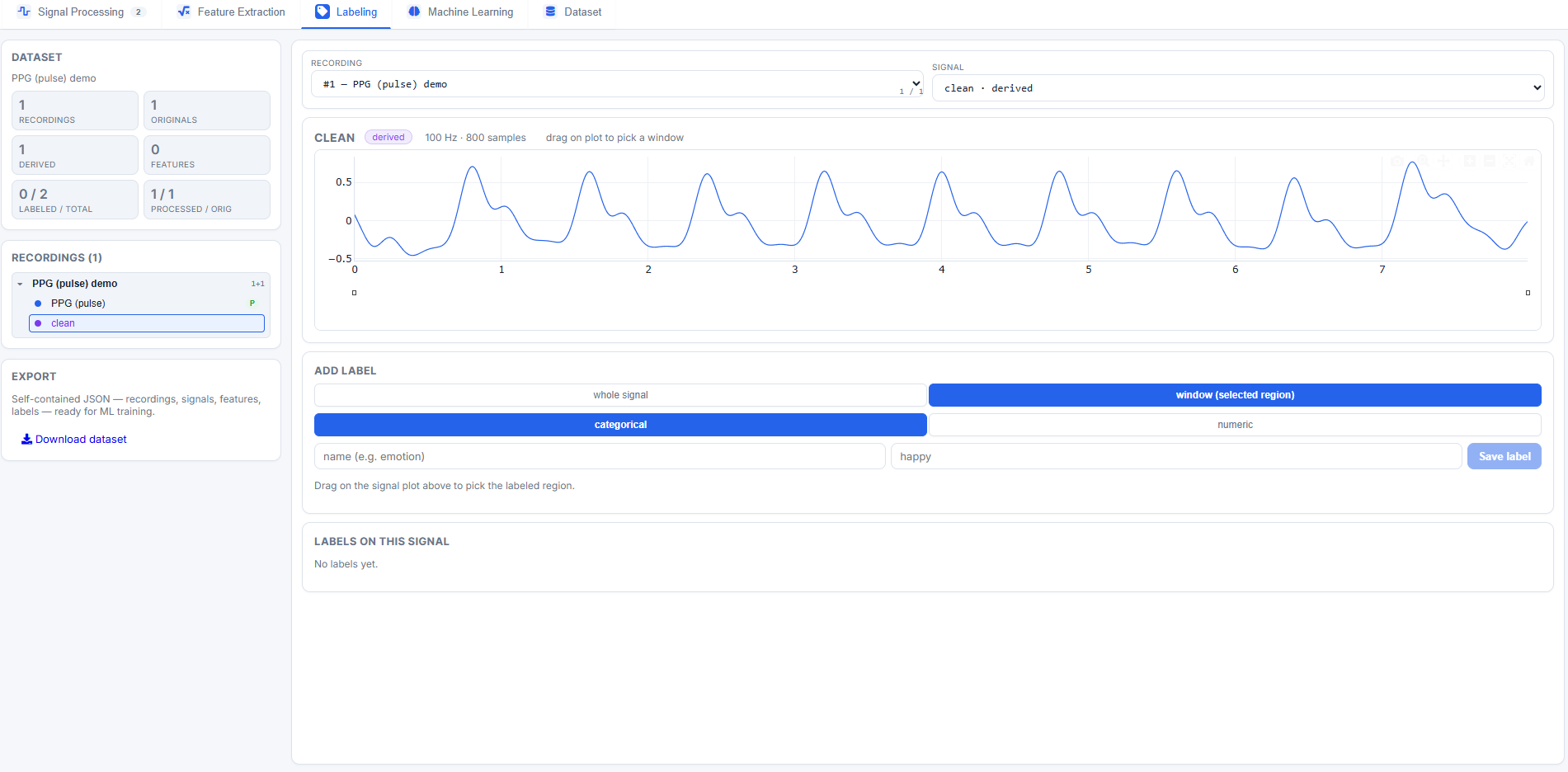Click the blue dot beside PPG (pulse)

[38, 304]
